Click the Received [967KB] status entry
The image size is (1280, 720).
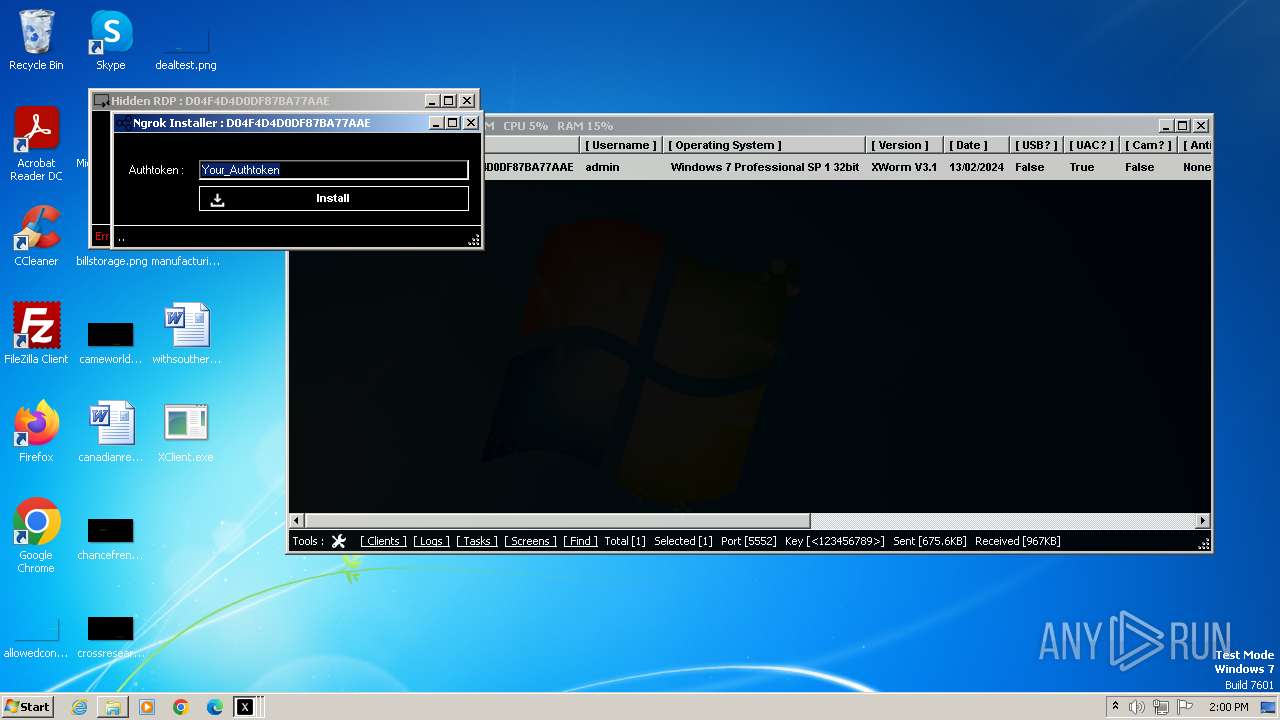coord(1018,541)
